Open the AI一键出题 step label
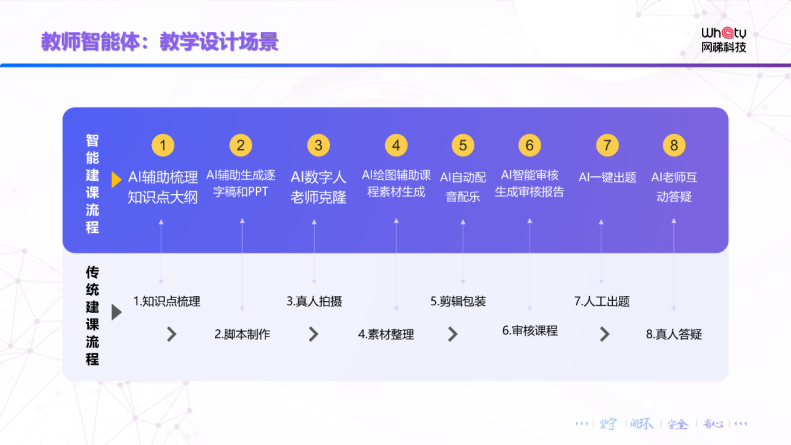 click(x=607, y=177)
